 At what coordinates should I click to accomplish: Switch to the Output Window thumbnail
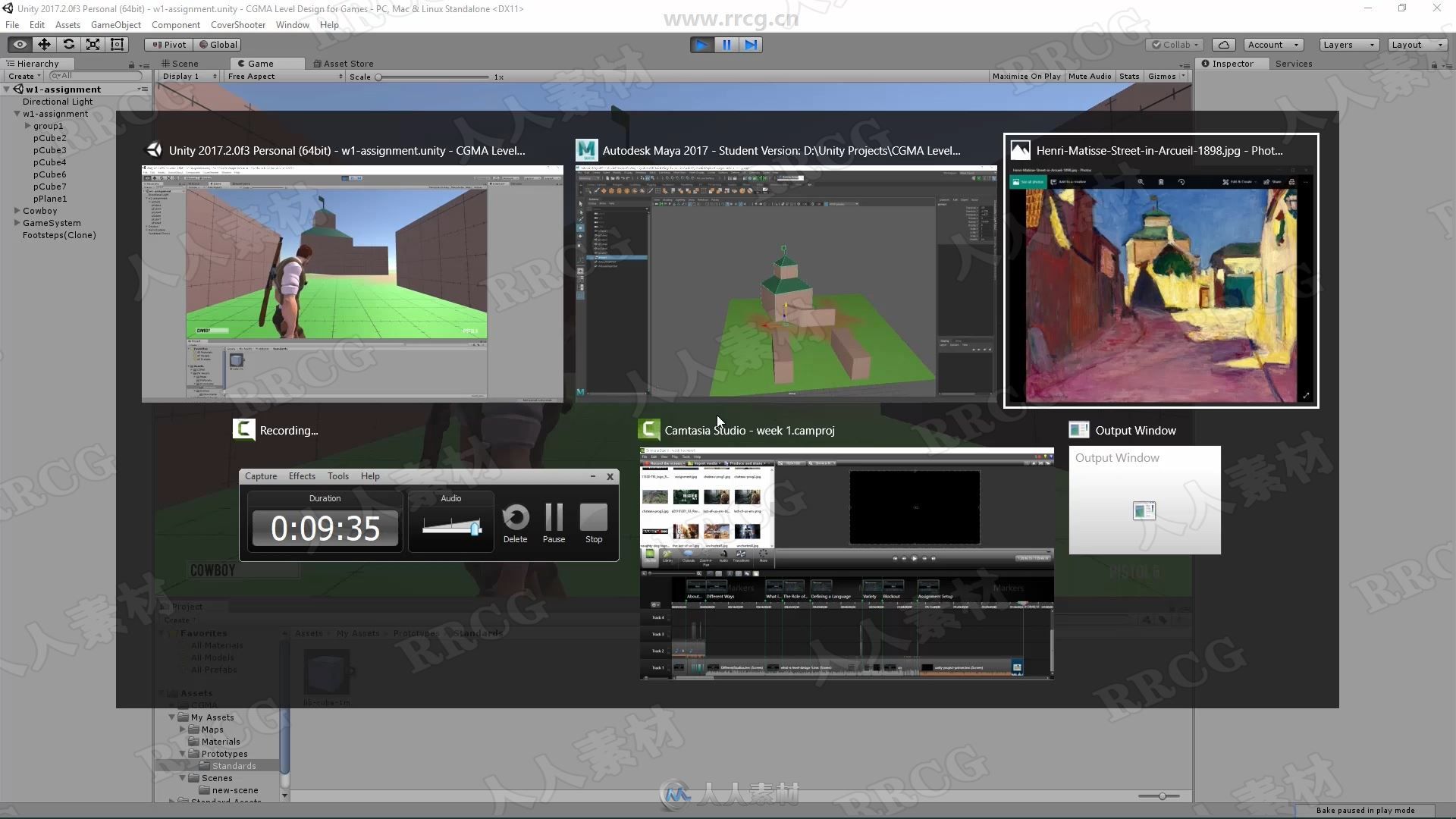click(1145, 500)
